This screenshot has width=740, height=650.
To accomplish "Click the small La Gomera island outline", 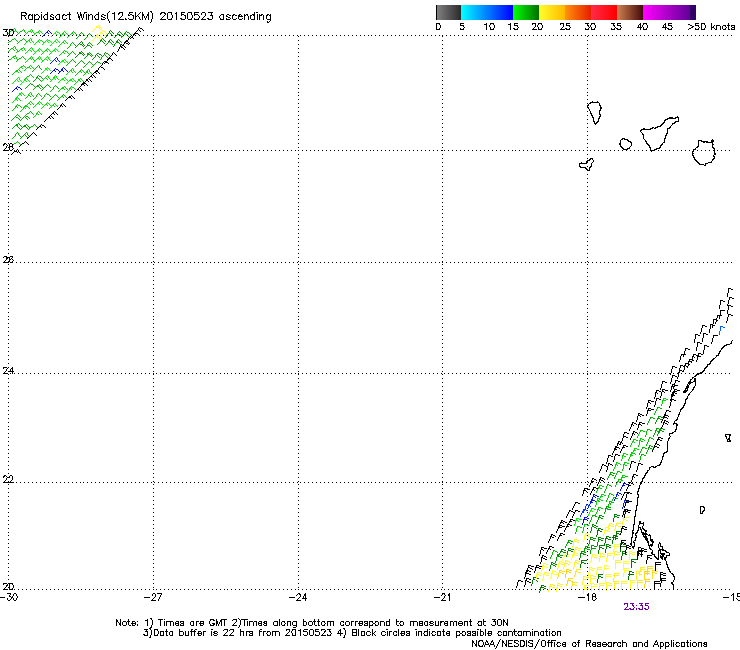I will click(x=625, y=144).
